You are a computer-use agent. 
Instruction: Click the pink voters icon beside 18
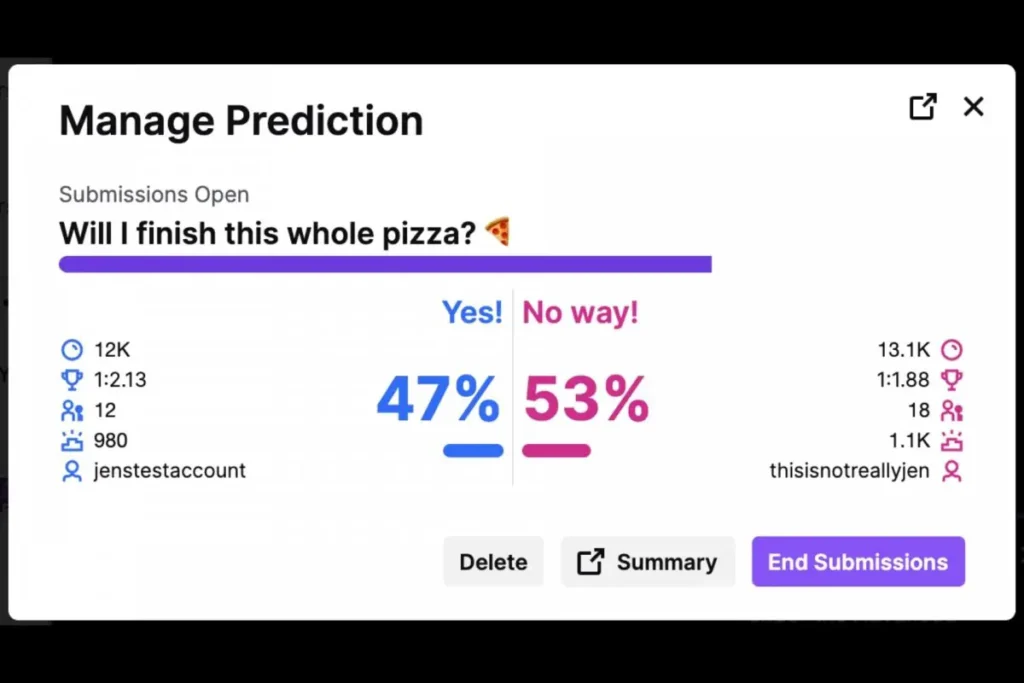click(x=952, y=410)
